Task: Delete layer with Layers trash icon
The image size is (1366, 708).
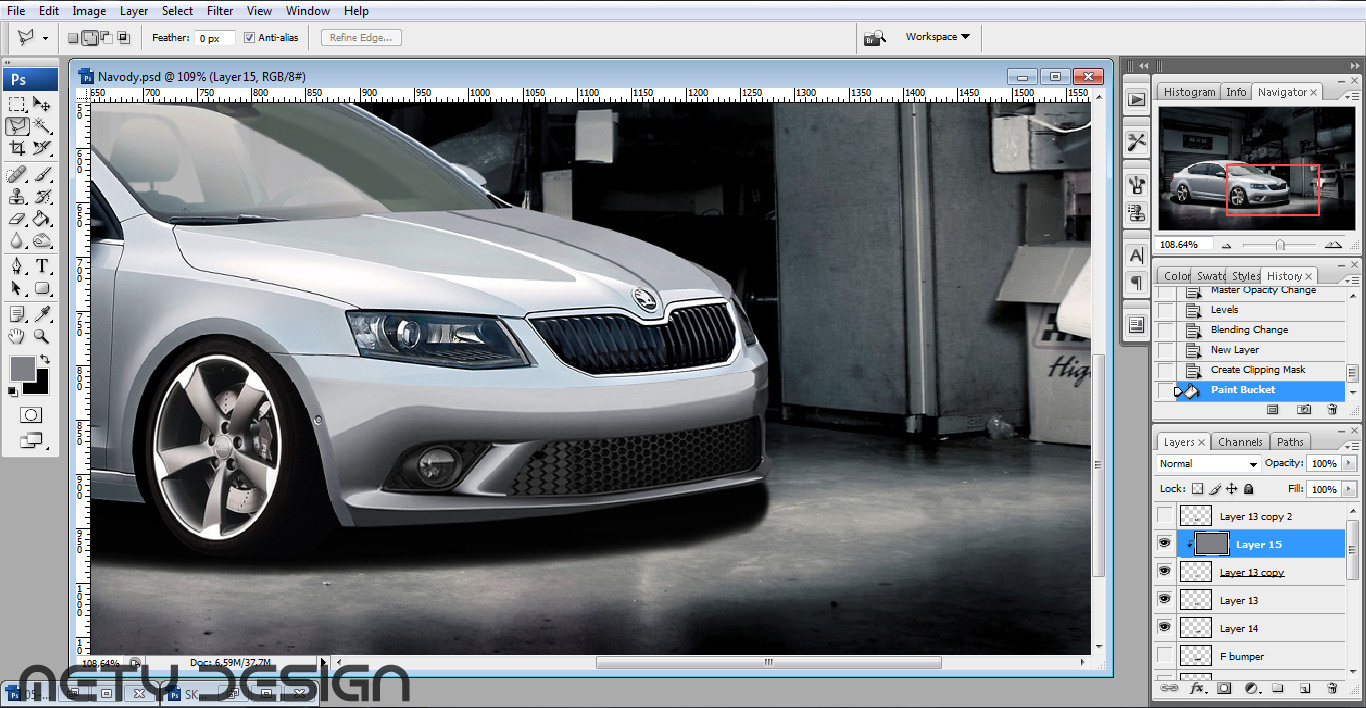Action: click(1332, 688)
